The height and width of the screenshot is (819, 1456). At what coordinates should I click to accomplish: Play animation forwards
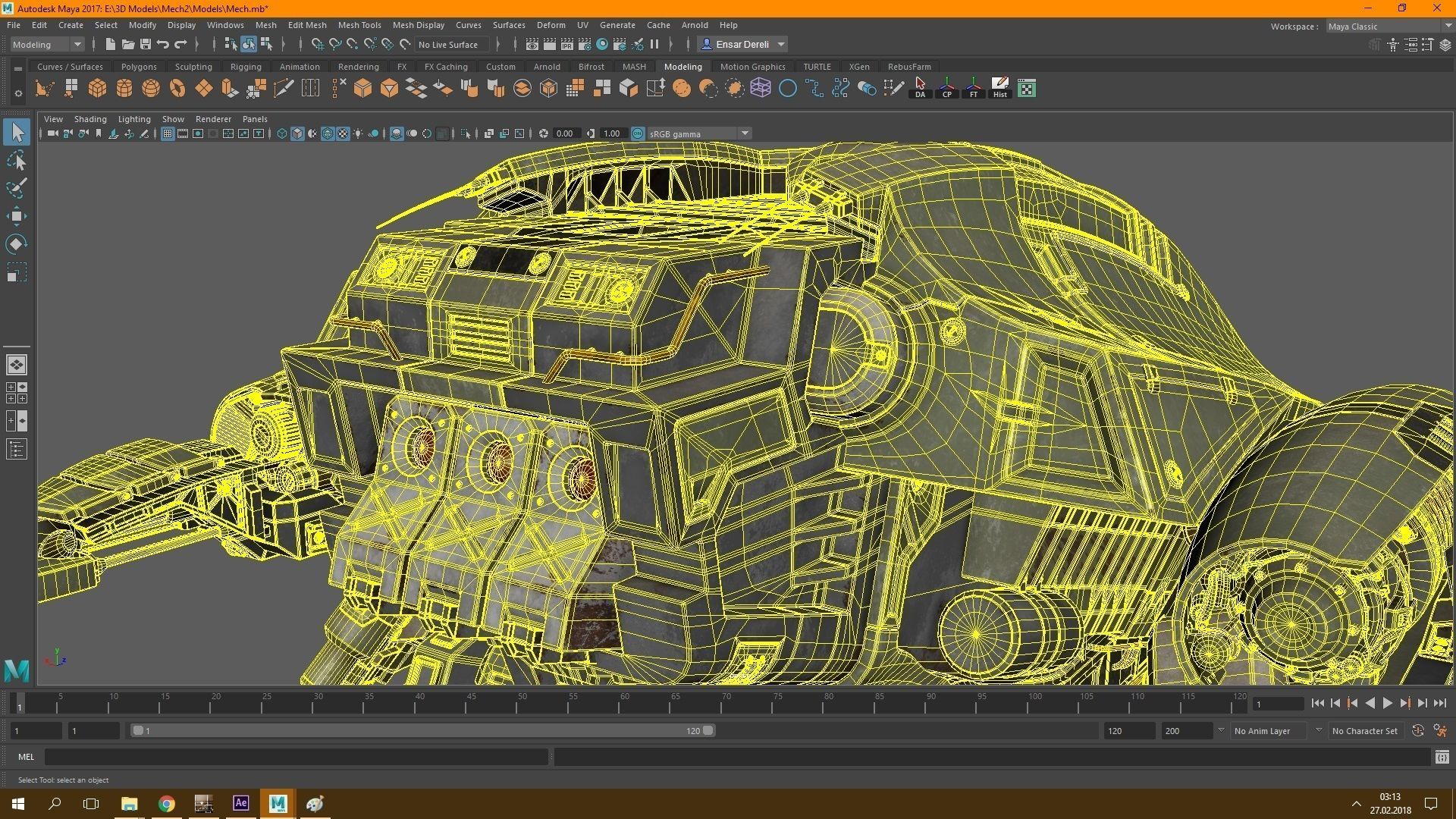pos(1387,704)
